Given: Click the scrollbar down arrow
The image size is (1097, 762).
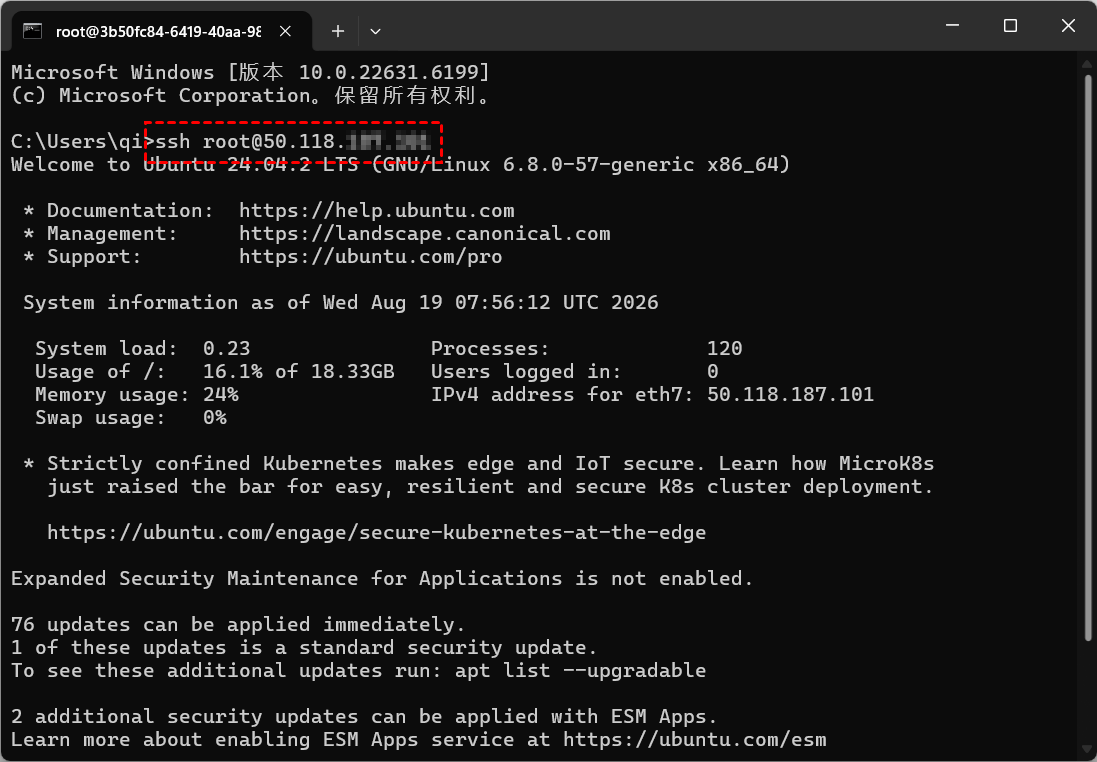Looking at the screenshot, I should pyautogui.click(x=1087, y=751).
